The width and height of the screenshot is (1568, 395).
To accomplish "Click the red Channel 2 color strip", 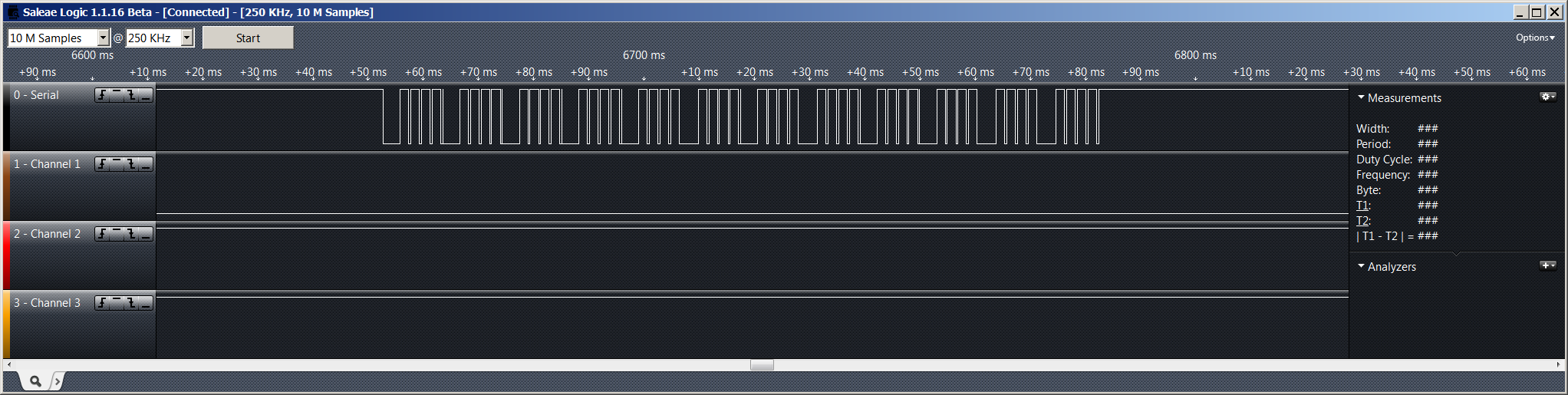I will 6,255.
